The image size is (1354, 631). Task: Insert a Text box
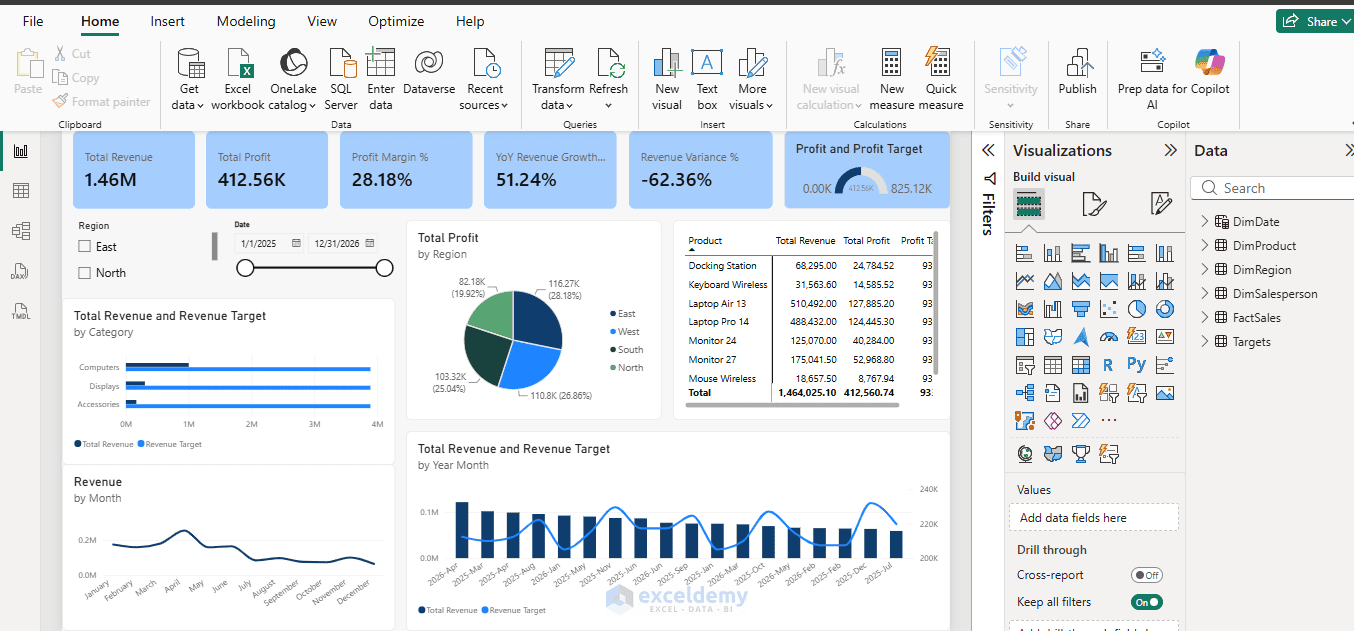707,78
